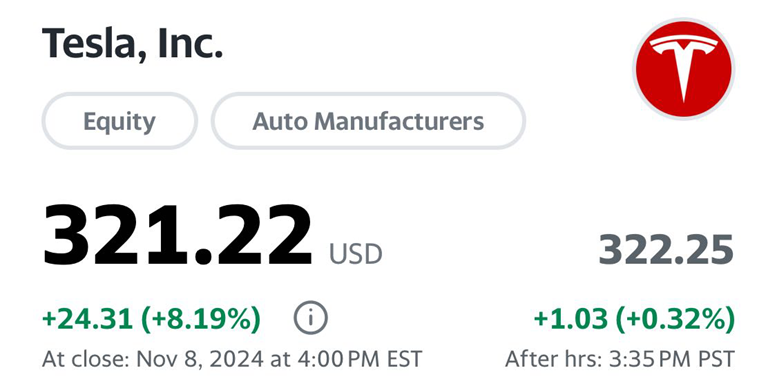Click the +1.03 after-hours change value
Image resolution: width=777 pixels, height=390 pixels.
point(570,318)
